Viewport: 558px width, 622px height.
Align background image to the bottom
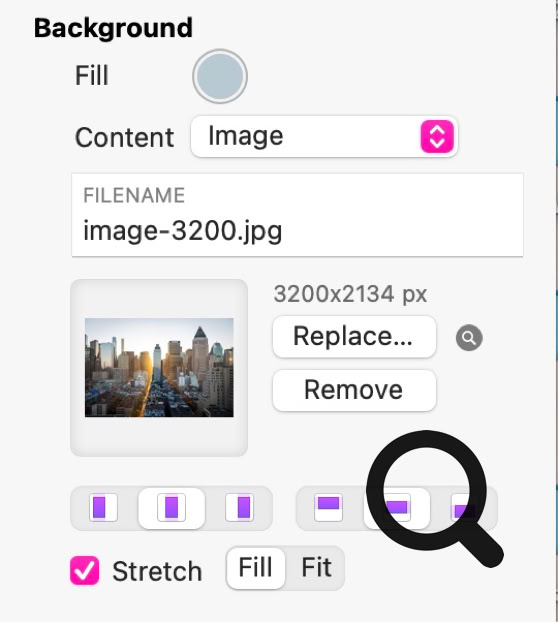tap(464, 507)
